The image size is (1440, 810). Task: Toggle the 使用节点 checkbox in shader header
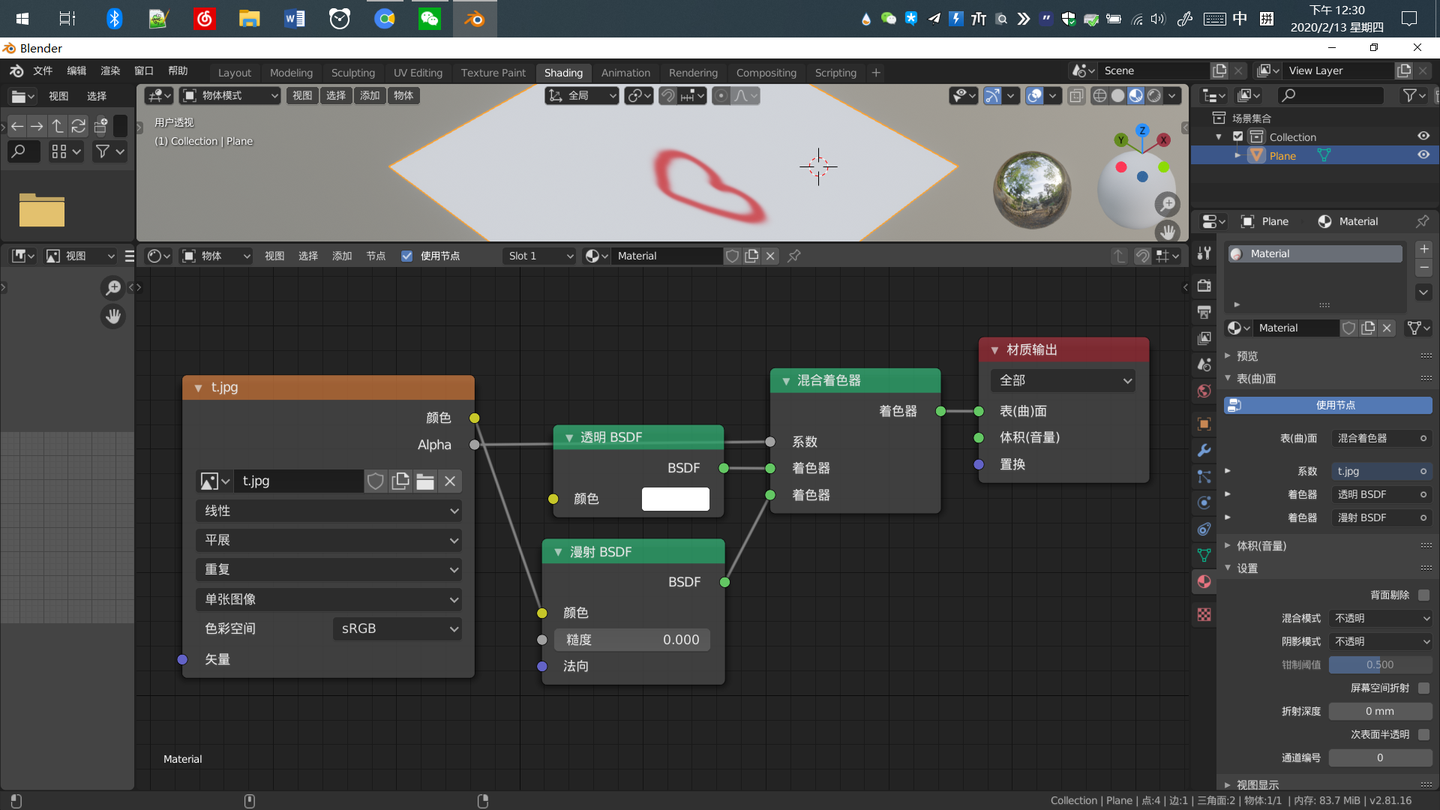407,255
